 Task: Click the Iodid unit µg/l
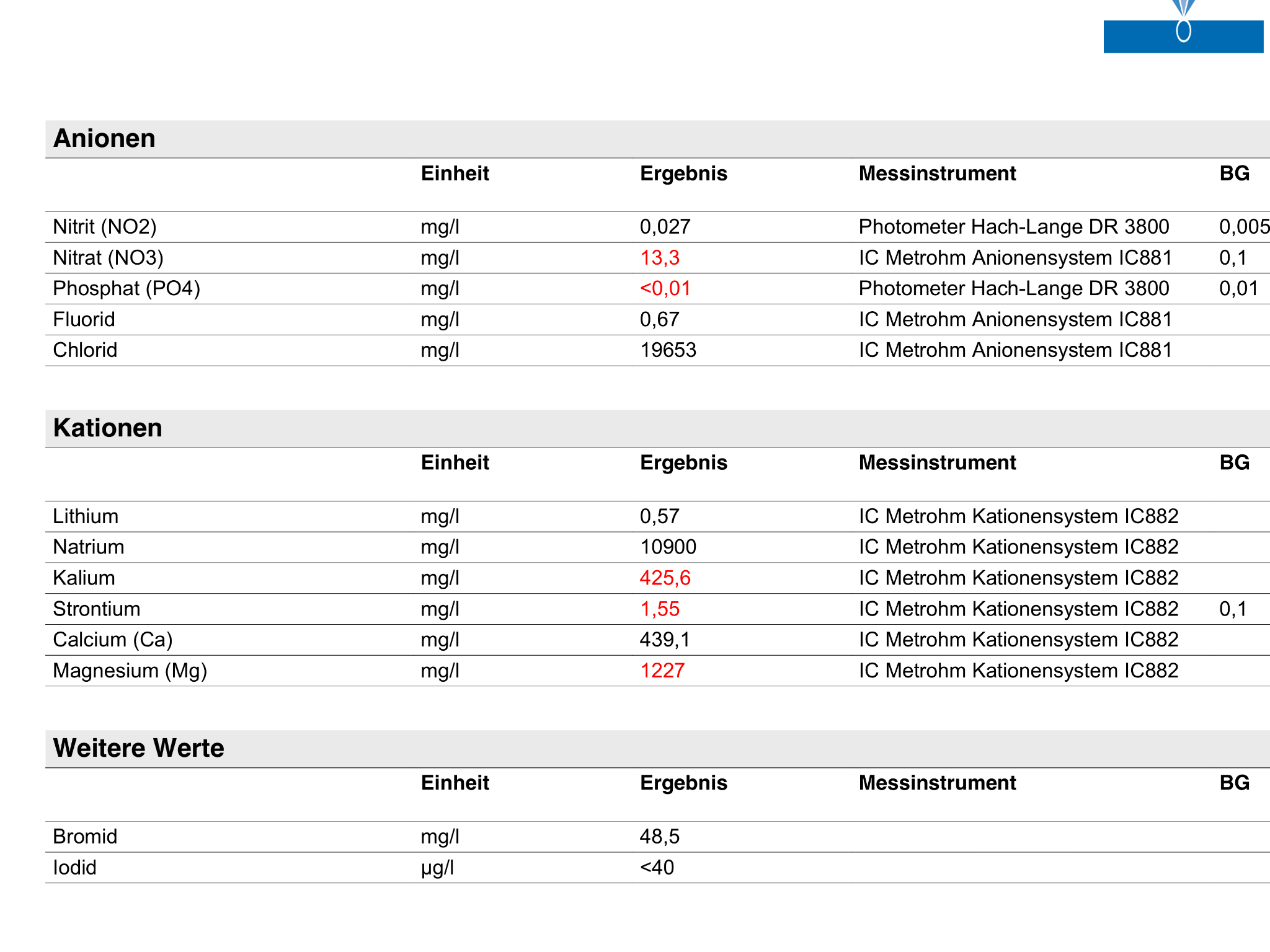(x=437, y=868)
